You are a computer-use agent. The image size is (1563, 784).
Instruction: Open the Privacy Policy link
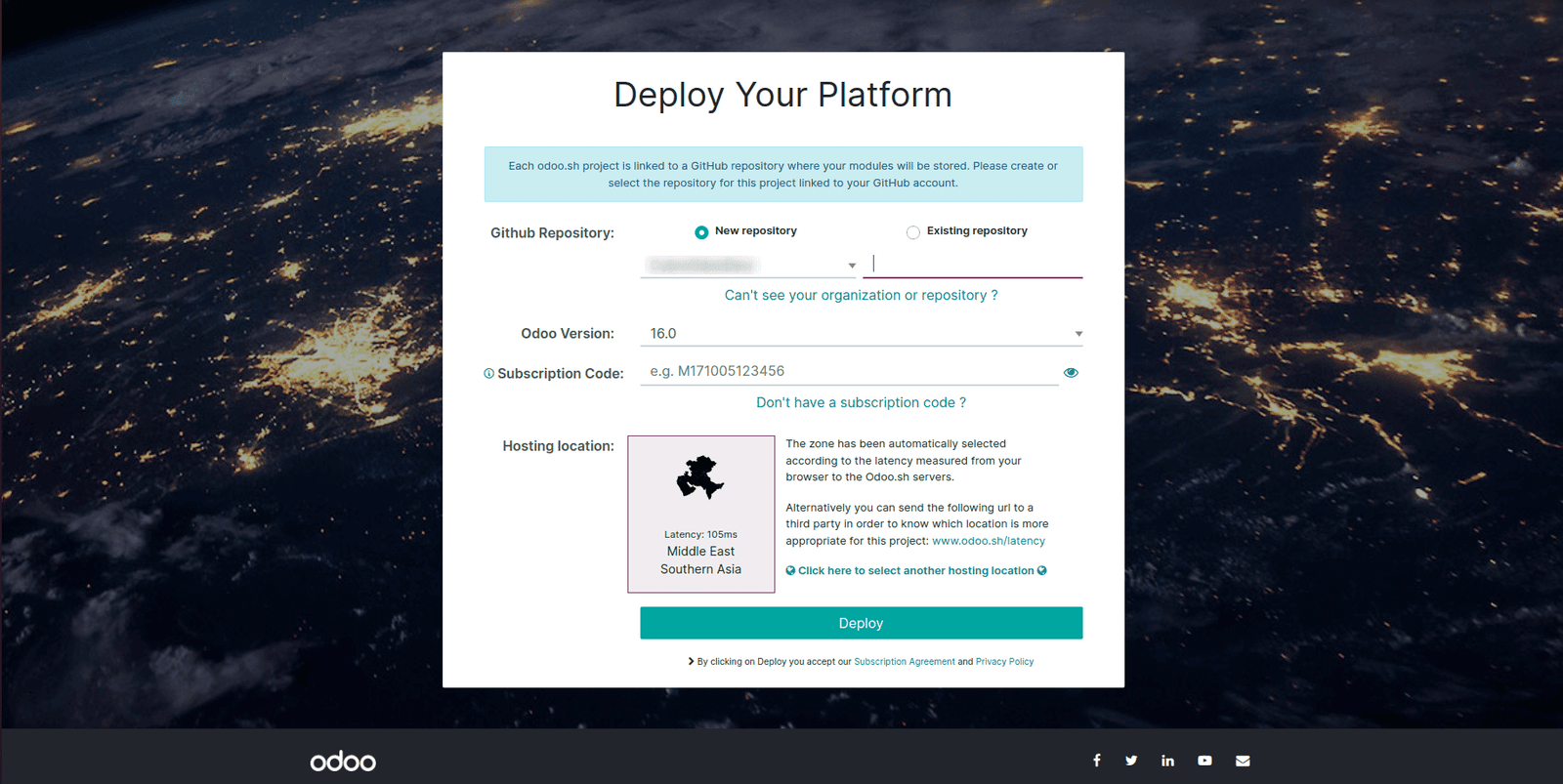click(x=1004, y=662)
